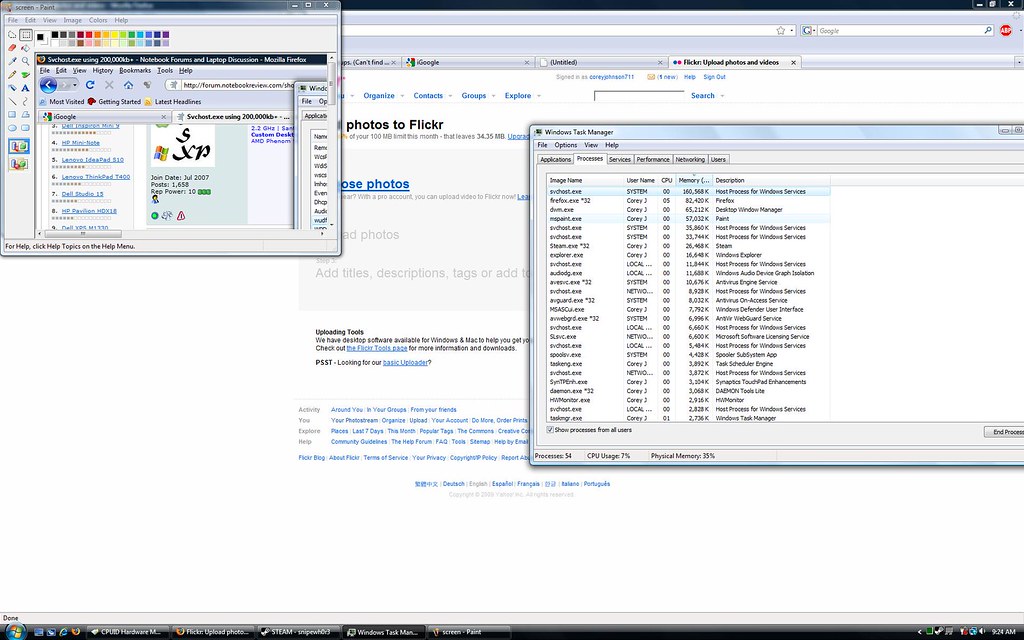Select the Pencil tool in Paint
This screenshot has height=640, width=1024.
pyautogui.click(x=12, y=74)
